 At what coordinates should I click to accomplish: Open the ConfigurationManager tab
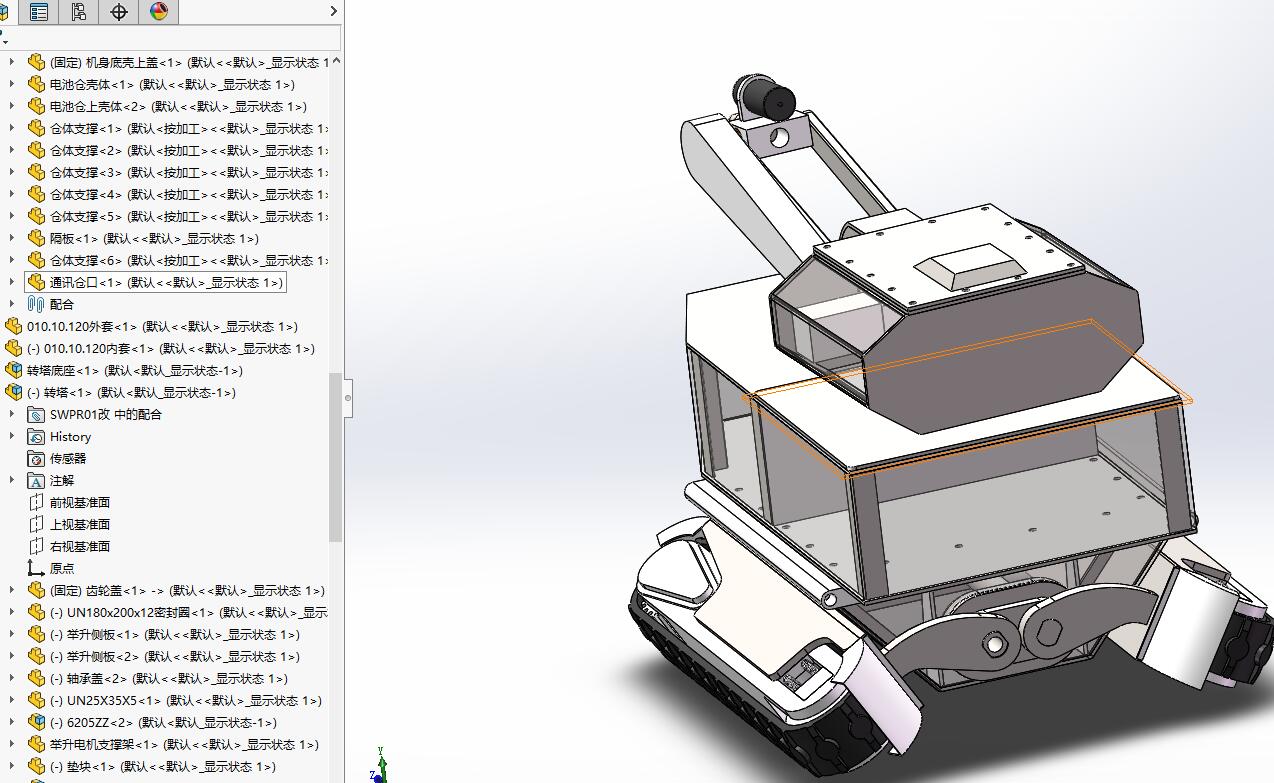[x=79, y=12]
